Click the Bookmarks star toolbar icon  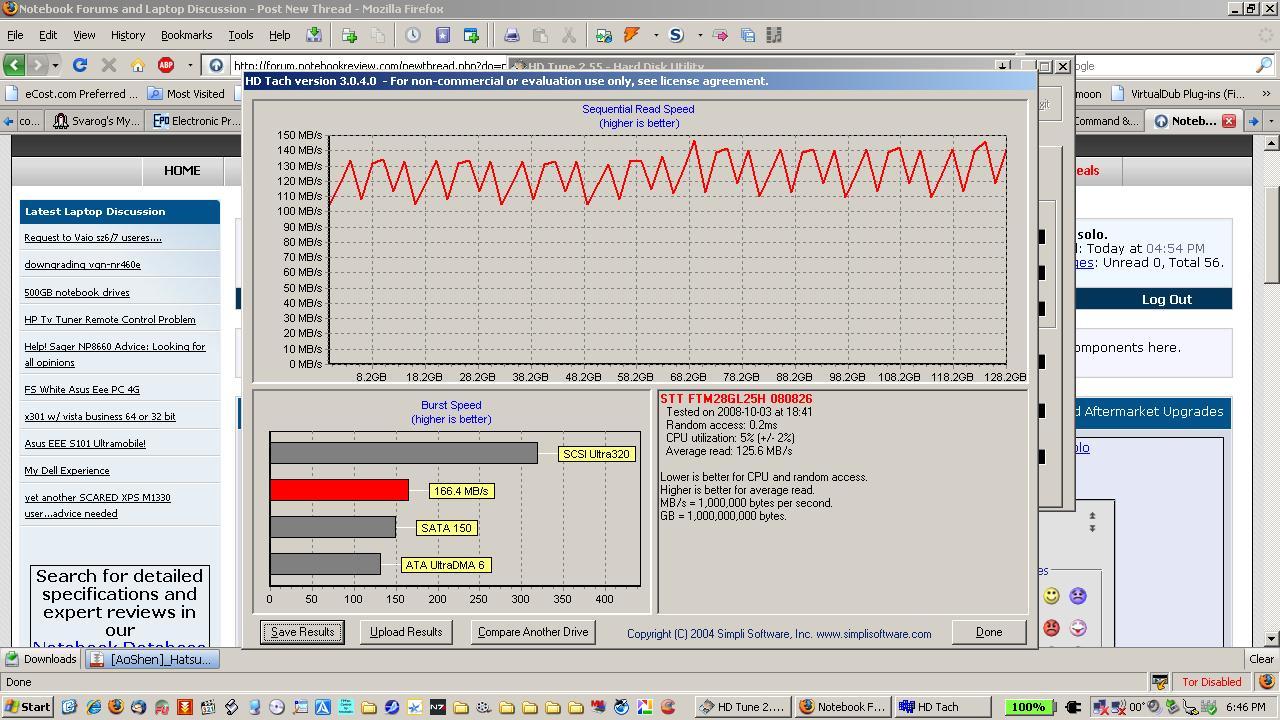442,35
